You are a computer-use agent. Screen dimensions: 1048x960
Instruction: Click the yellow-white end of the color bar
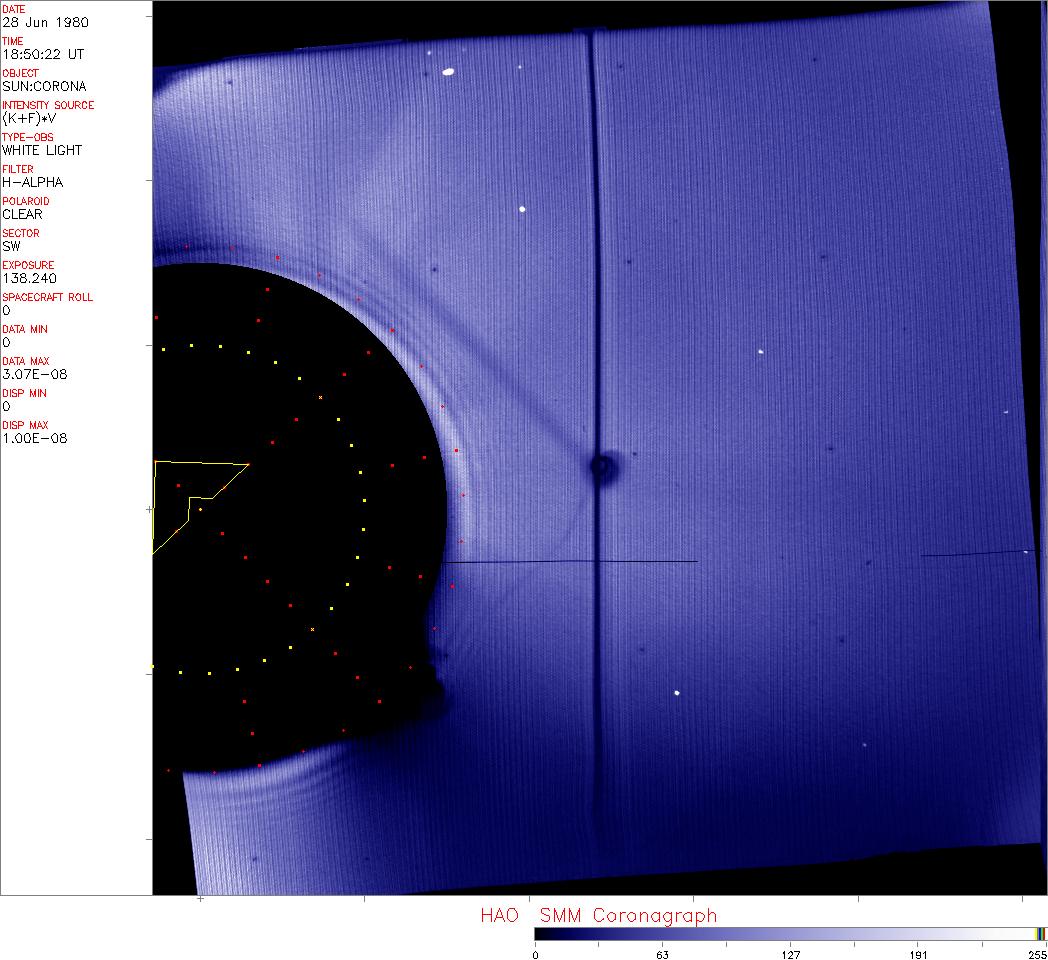1040,934
